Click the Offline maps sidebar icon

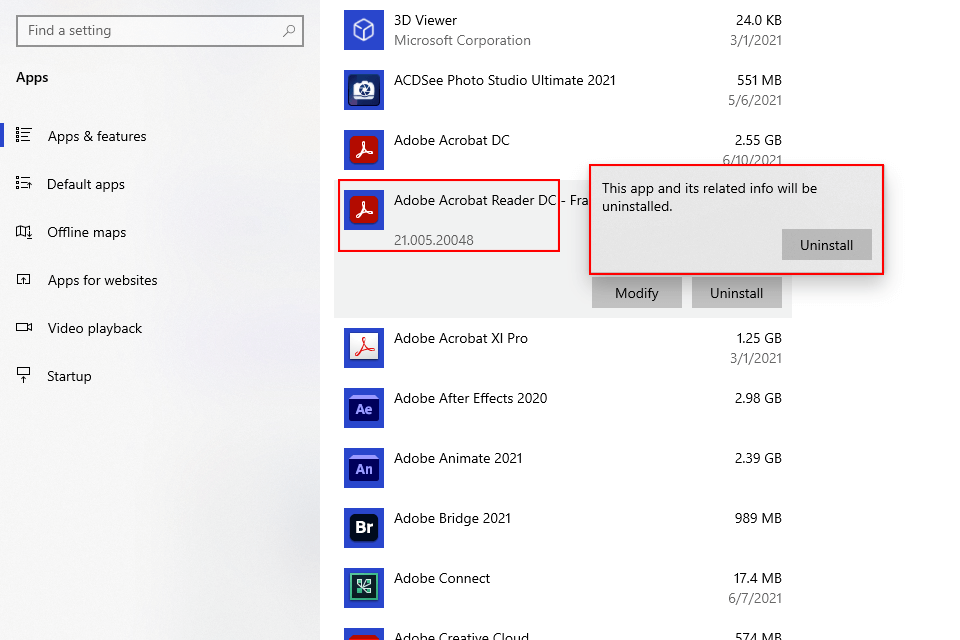coord(23,232)
